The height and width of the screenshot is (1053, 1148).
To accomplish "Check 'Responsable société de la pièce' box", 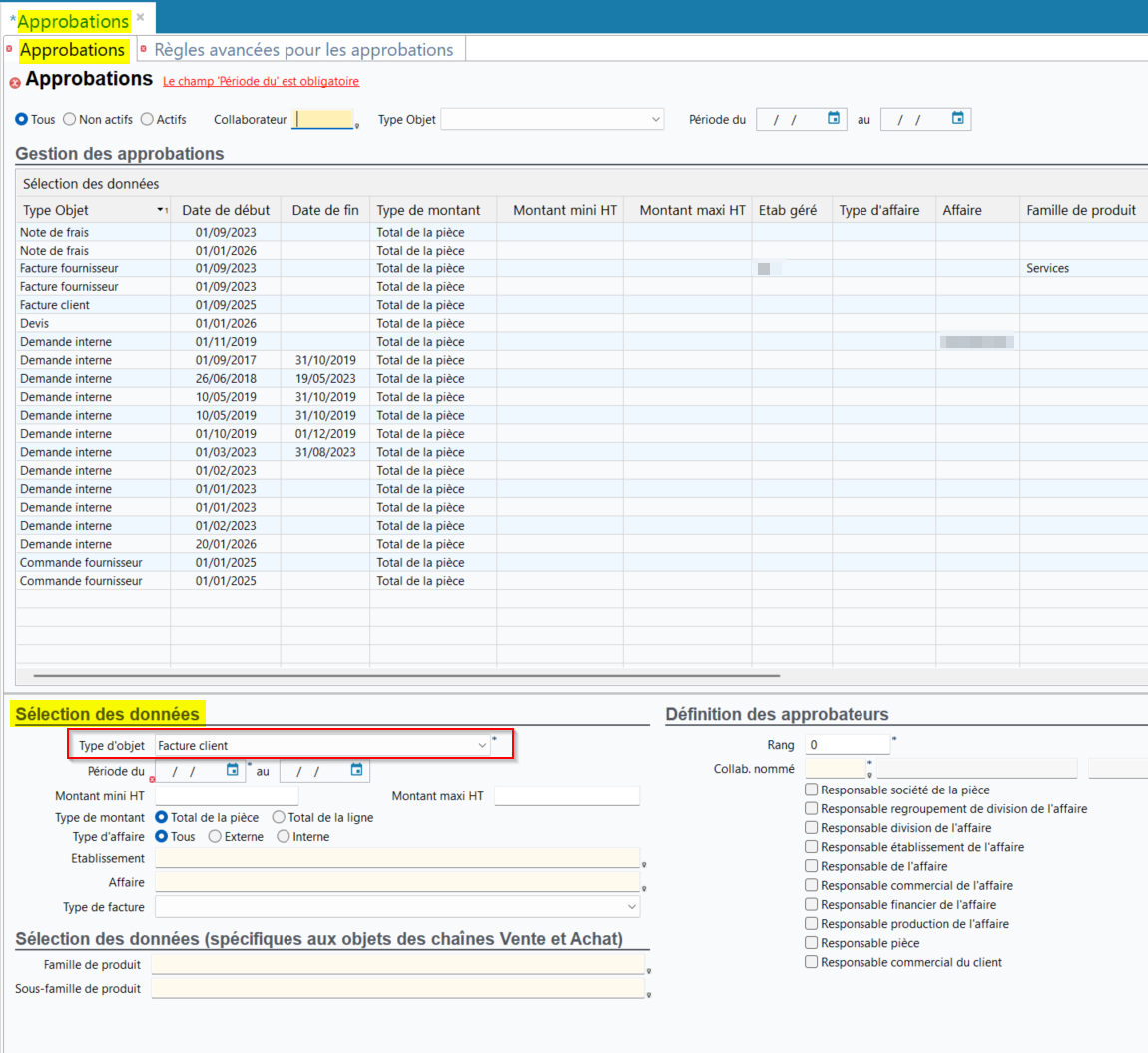I will point(812,790).
